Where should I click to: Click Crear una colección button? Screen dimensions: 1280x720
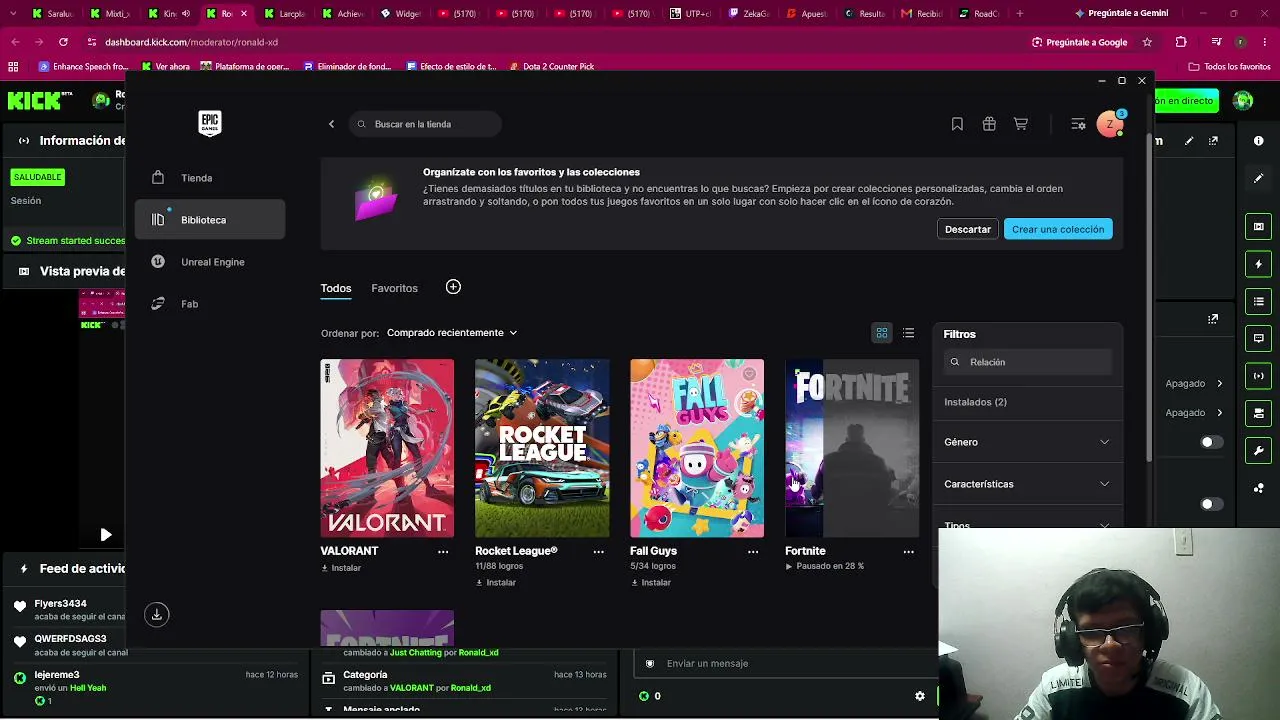coord(1058,229)
